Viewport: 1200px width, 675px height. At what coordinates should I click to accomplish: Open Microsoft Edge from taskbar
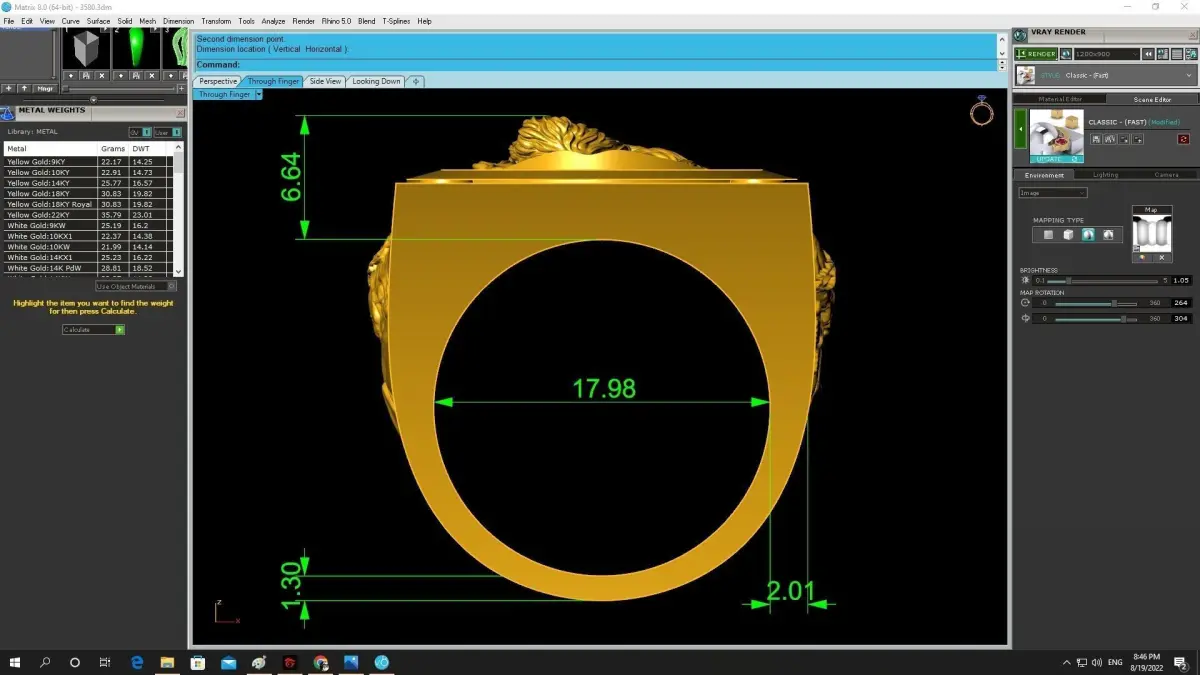tap(137, 662)
